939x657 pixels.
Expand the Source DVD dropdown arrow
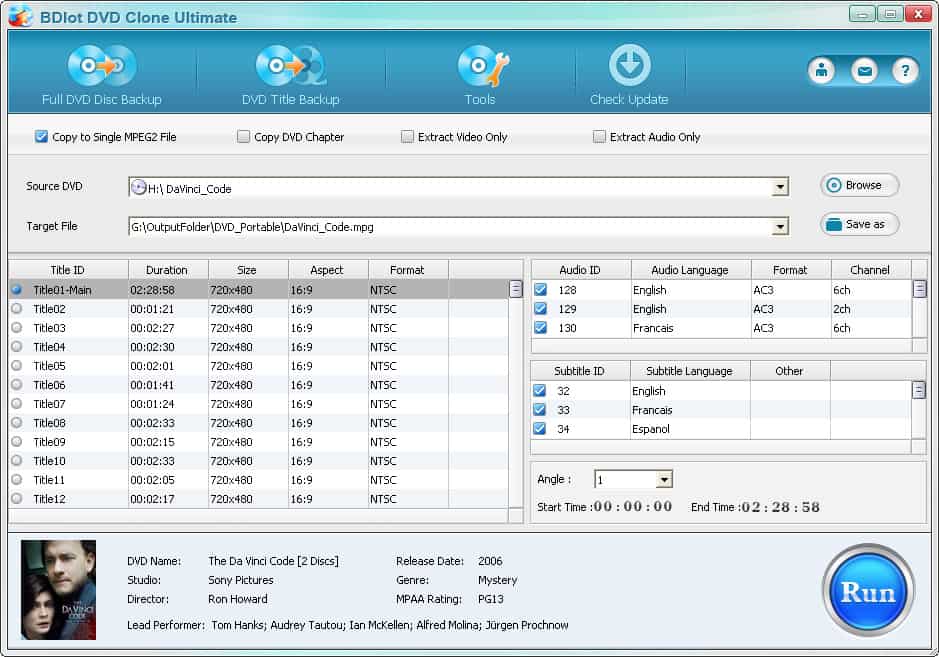(x=780, y=187)
